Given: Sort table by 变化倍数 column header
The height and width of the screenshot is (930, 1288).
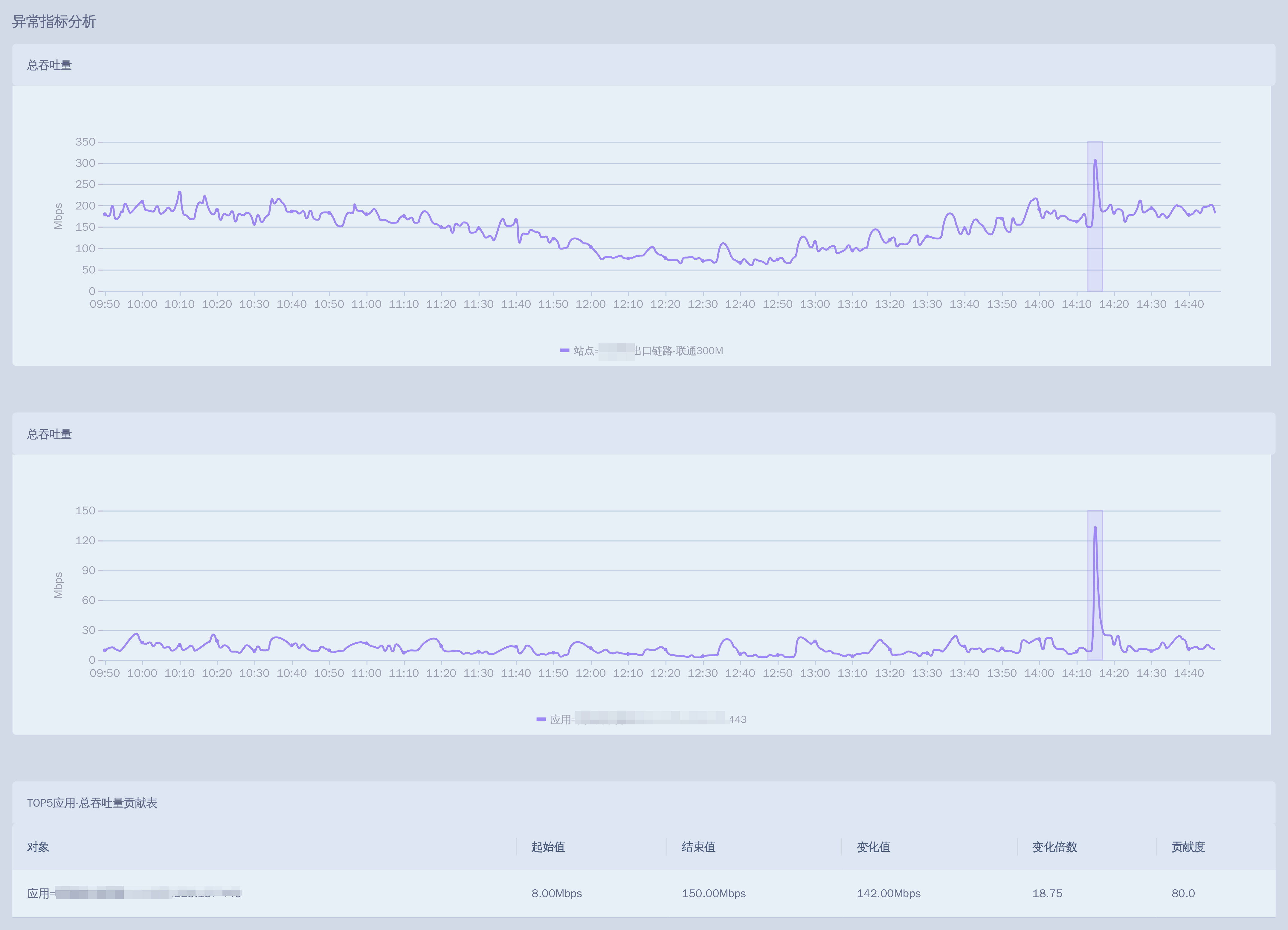Looking at the screenshot, I should [1054, 847].
